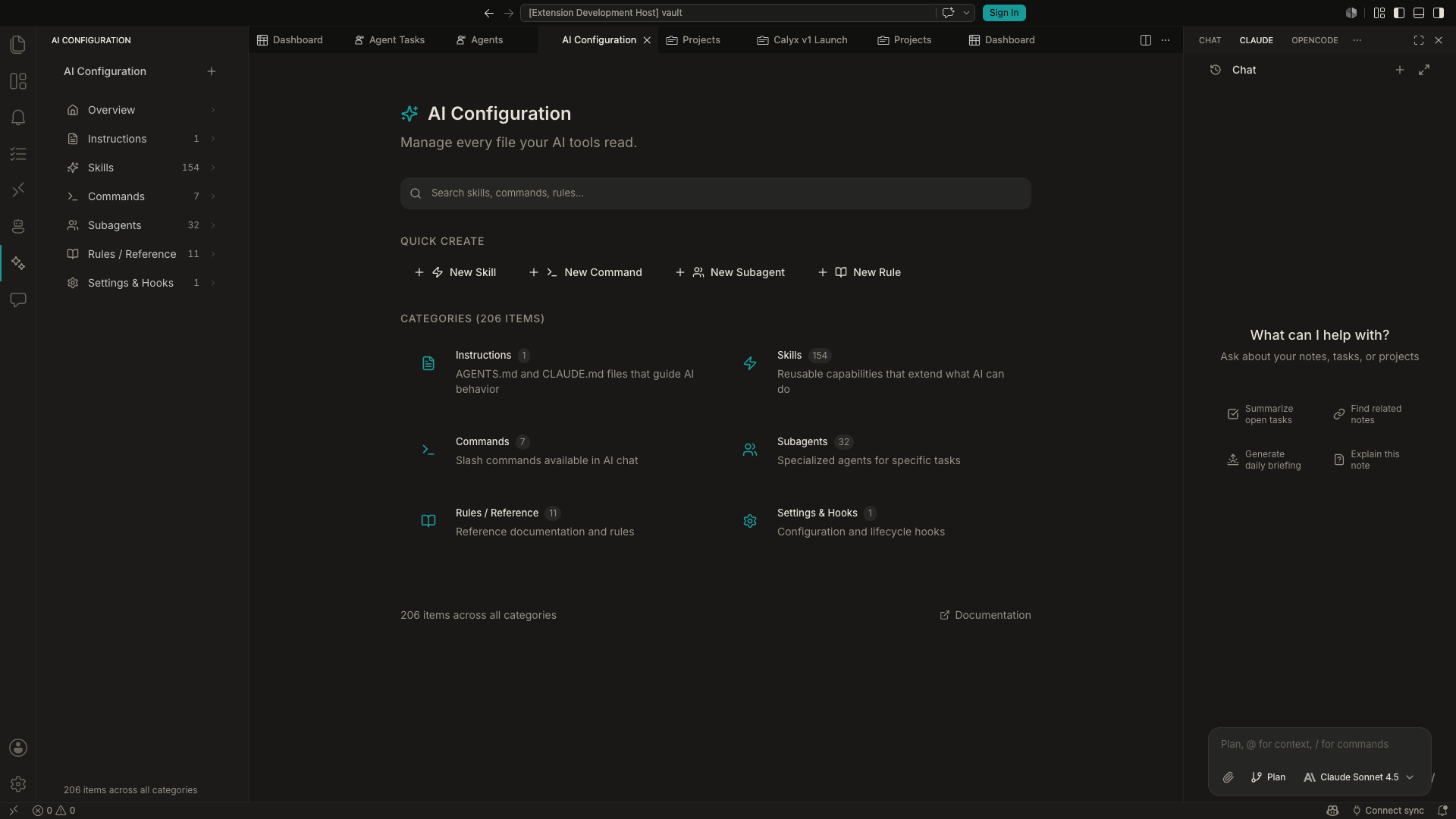1456x819 pixels.
Task: Open the command center dropdown chevron
Action: click(x=966, y=13)
